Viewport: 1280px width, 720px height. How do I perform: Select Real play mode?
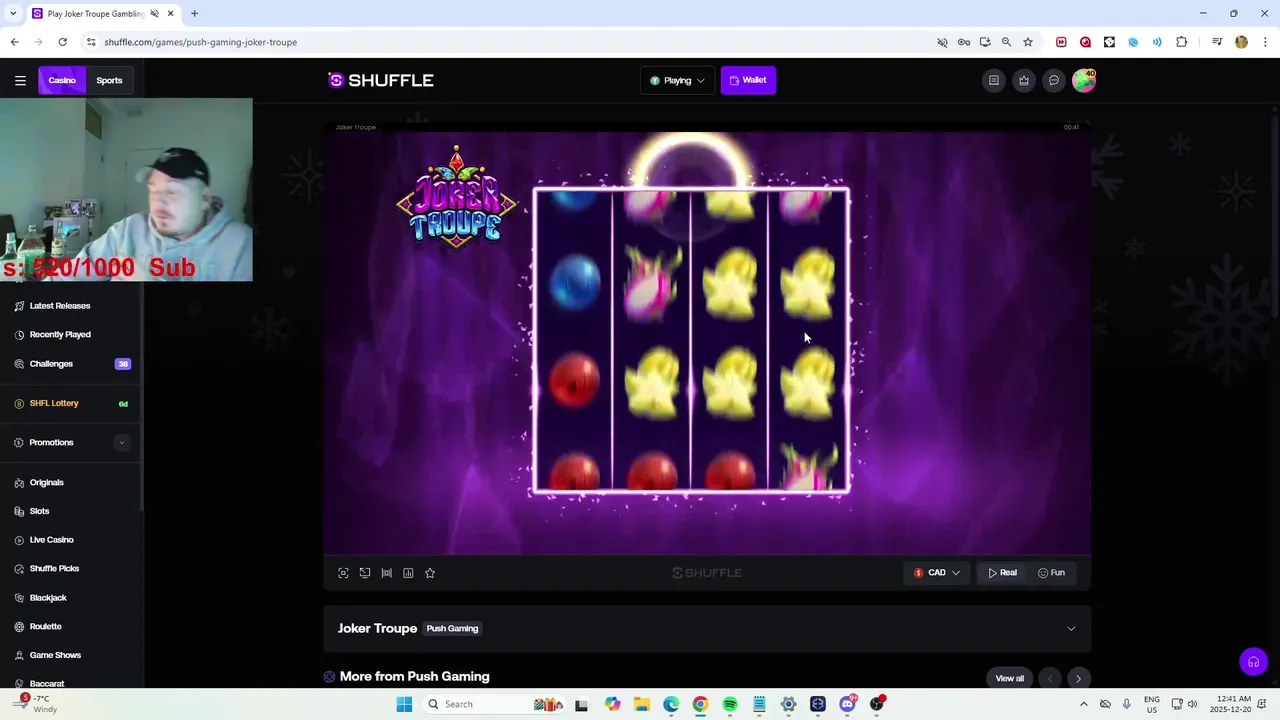(1002, 573)
